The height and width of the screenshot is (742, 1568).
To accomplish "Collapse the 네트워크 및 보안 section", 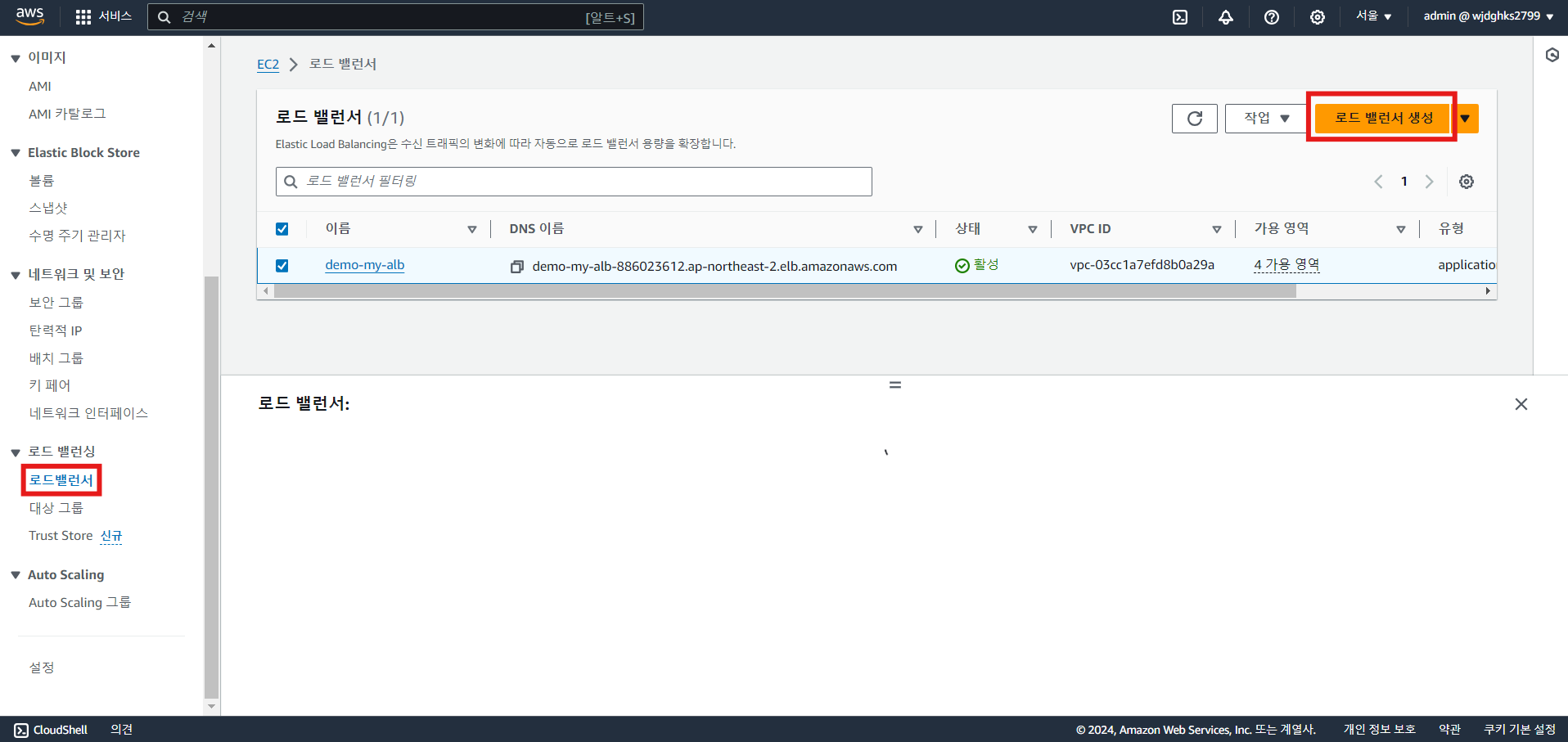I will point(16,275).
